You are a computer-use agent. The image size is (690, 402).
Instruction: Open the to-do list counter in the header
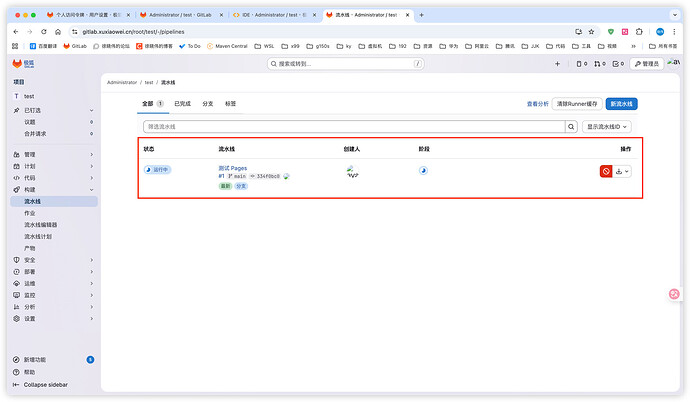tap(620, 64)
